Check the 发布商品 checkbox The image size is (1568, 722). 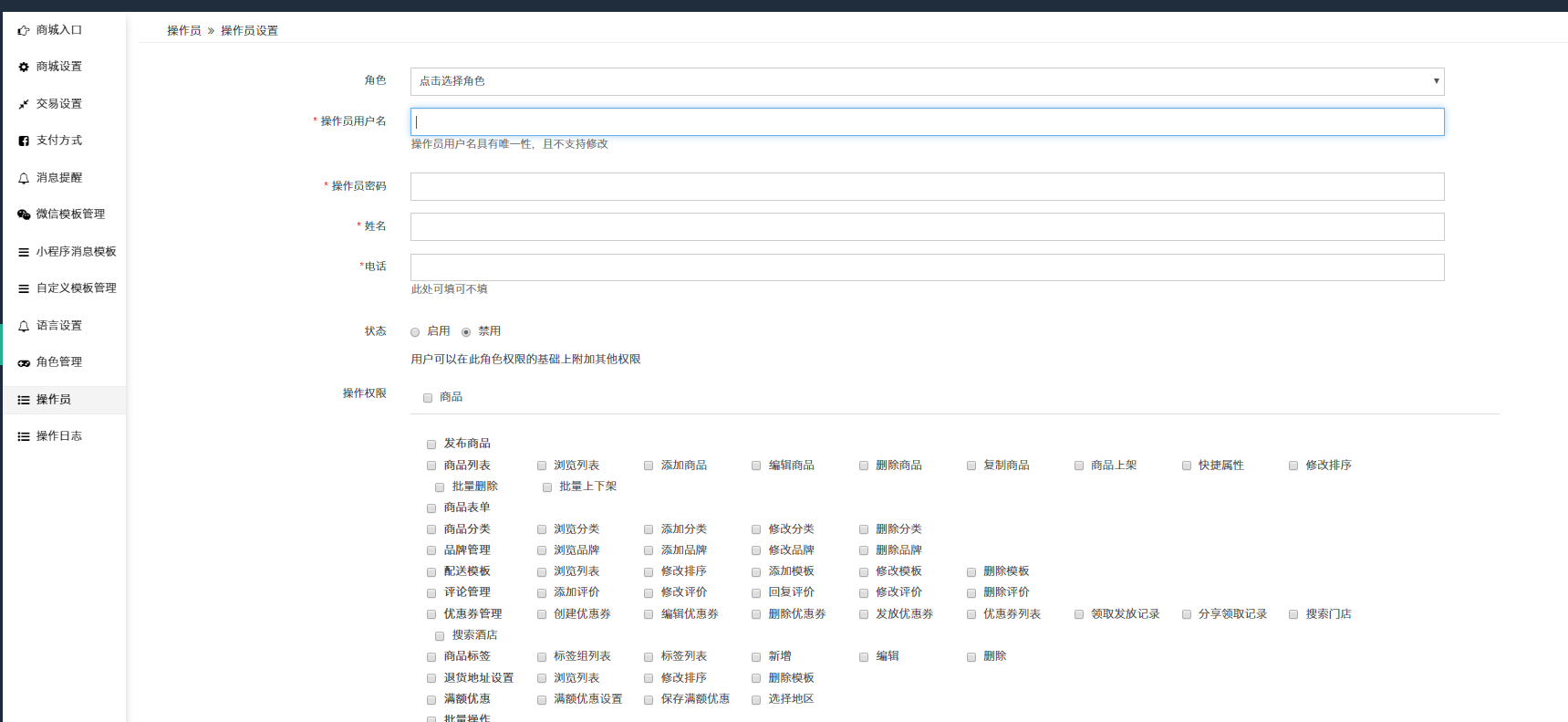431,445
